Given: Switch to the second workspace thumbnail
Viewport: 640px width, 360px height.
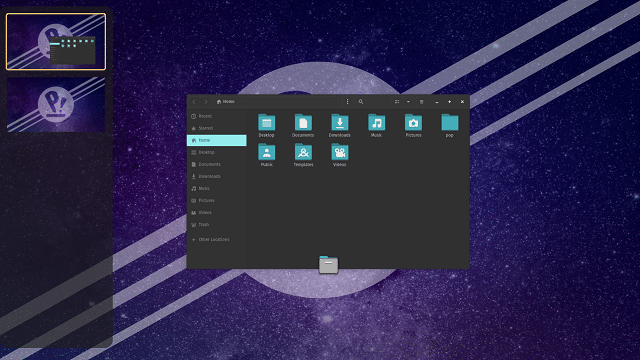Looking at the screenshot, I should 56,104.
